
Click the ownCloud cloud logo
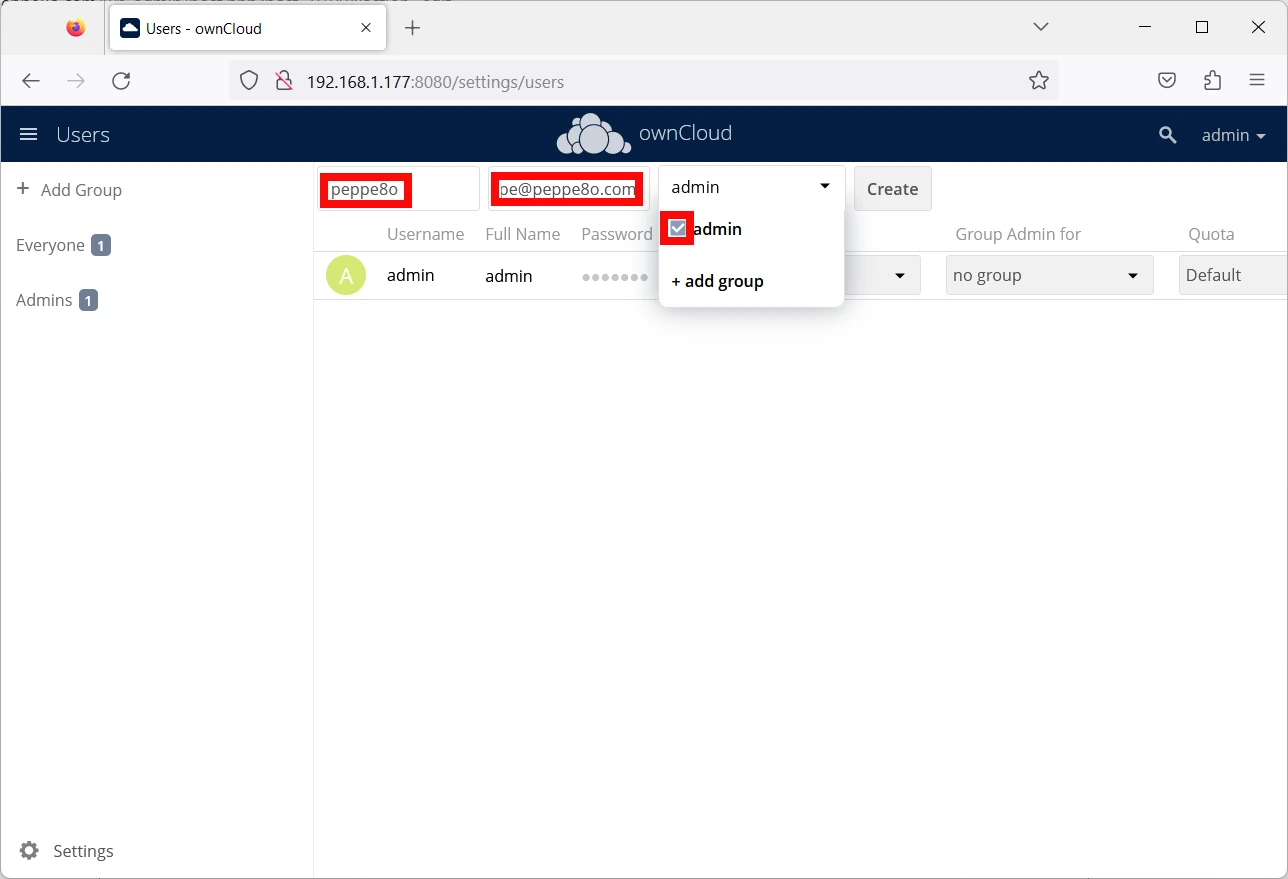pos(594,134)
